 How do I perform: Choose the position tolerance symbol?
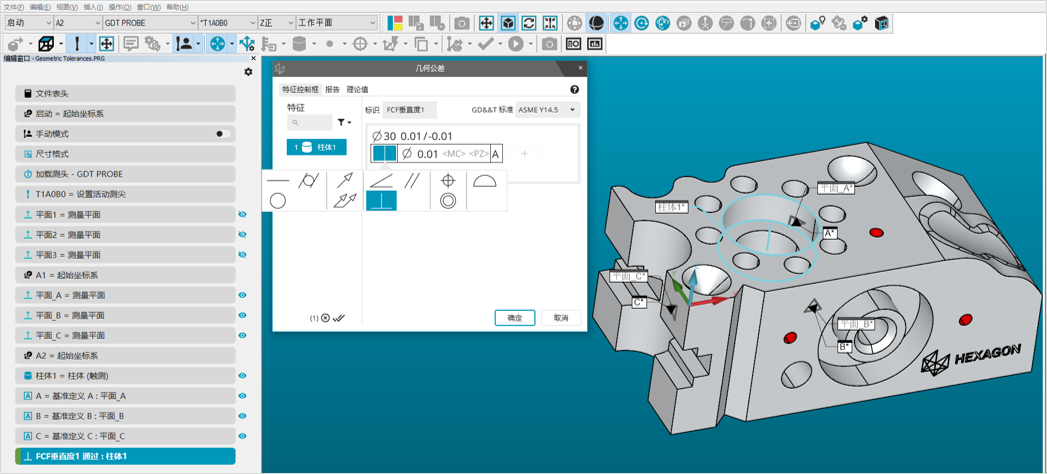[448, 181]
